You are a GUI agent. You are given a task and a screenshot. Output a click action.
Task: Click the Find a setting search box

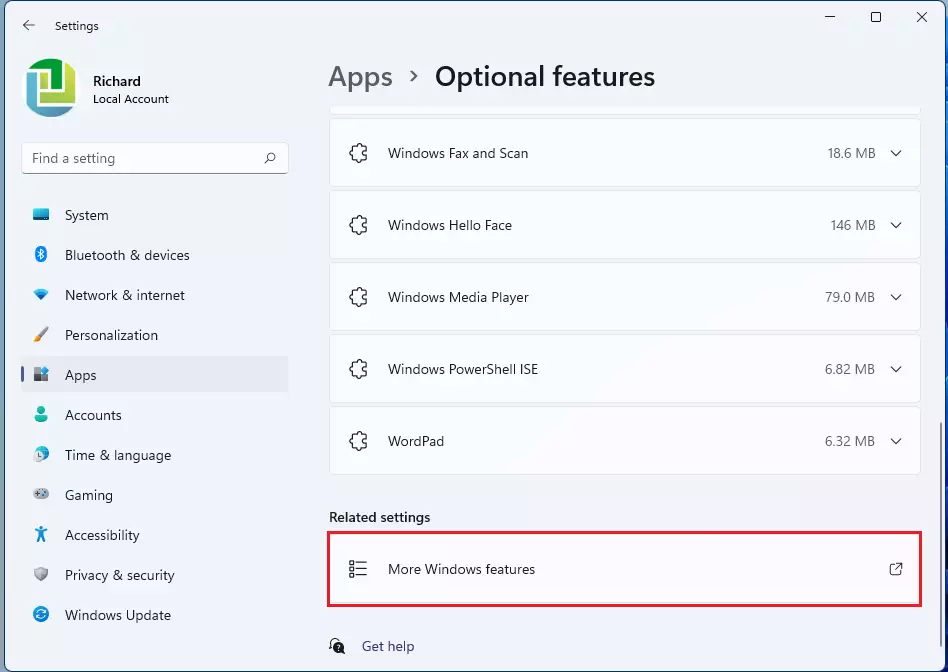point(155,158)
